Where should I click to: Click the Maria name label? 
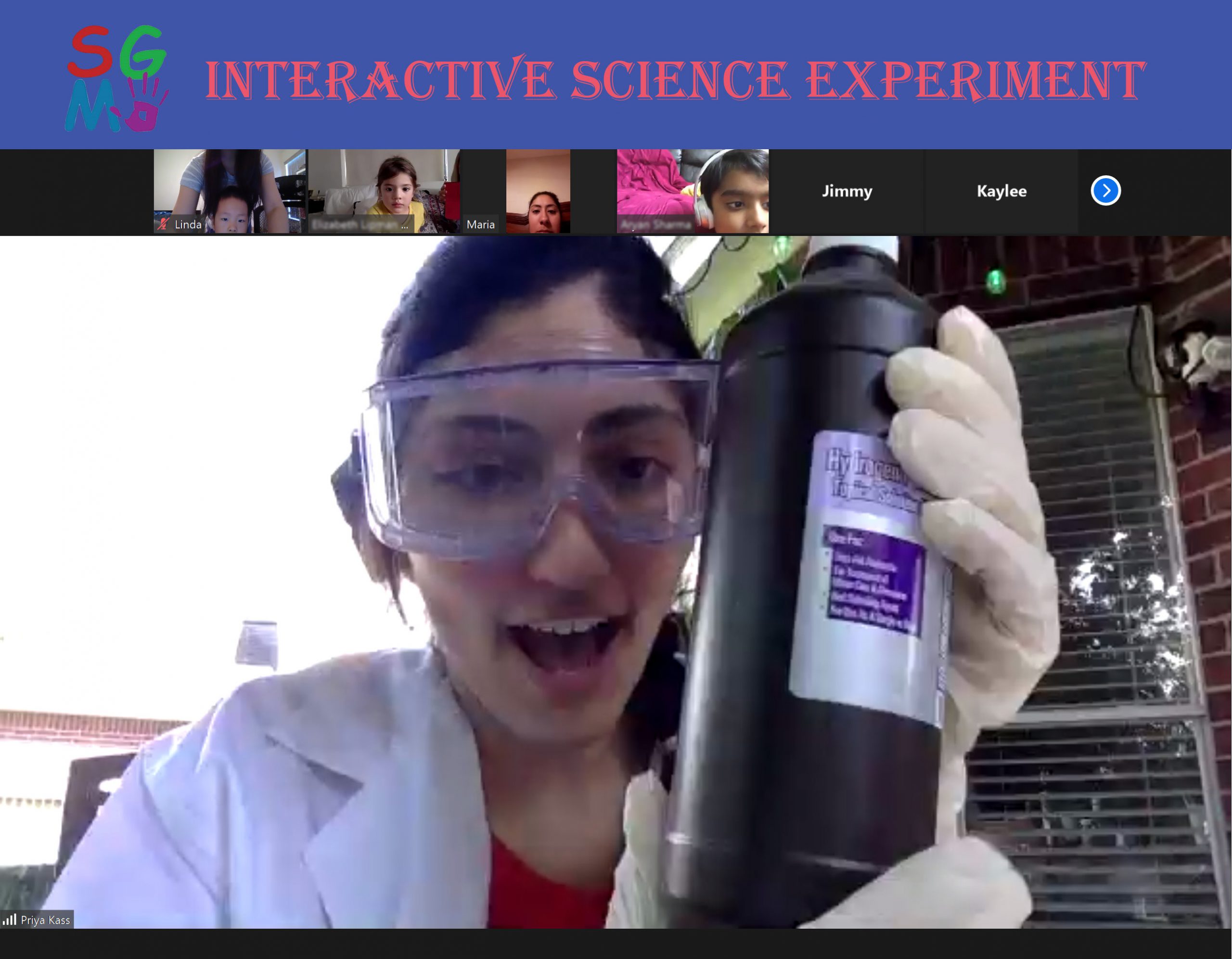481,224
